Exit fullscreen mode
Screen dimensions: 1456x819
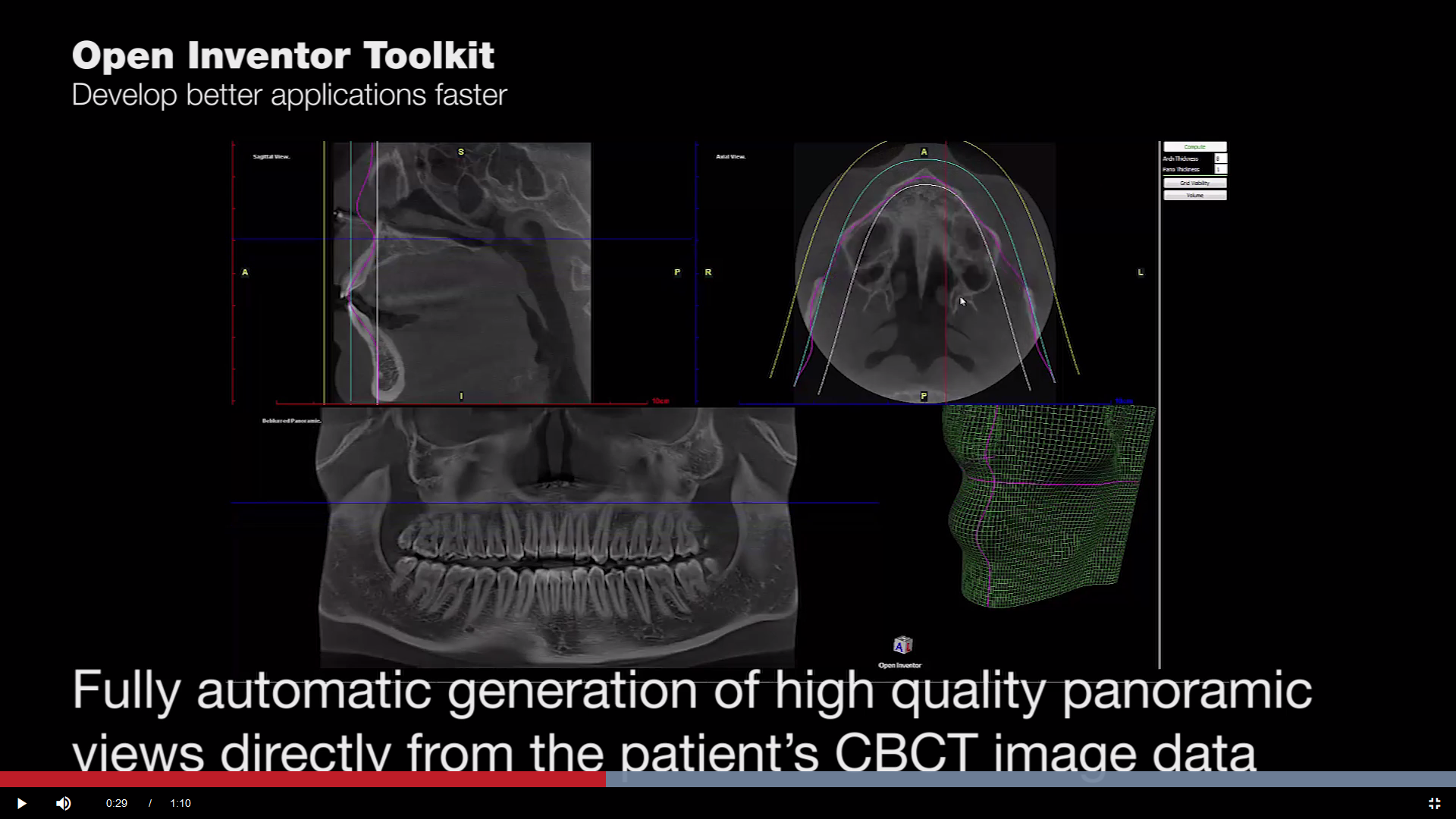click(1434, 803)
